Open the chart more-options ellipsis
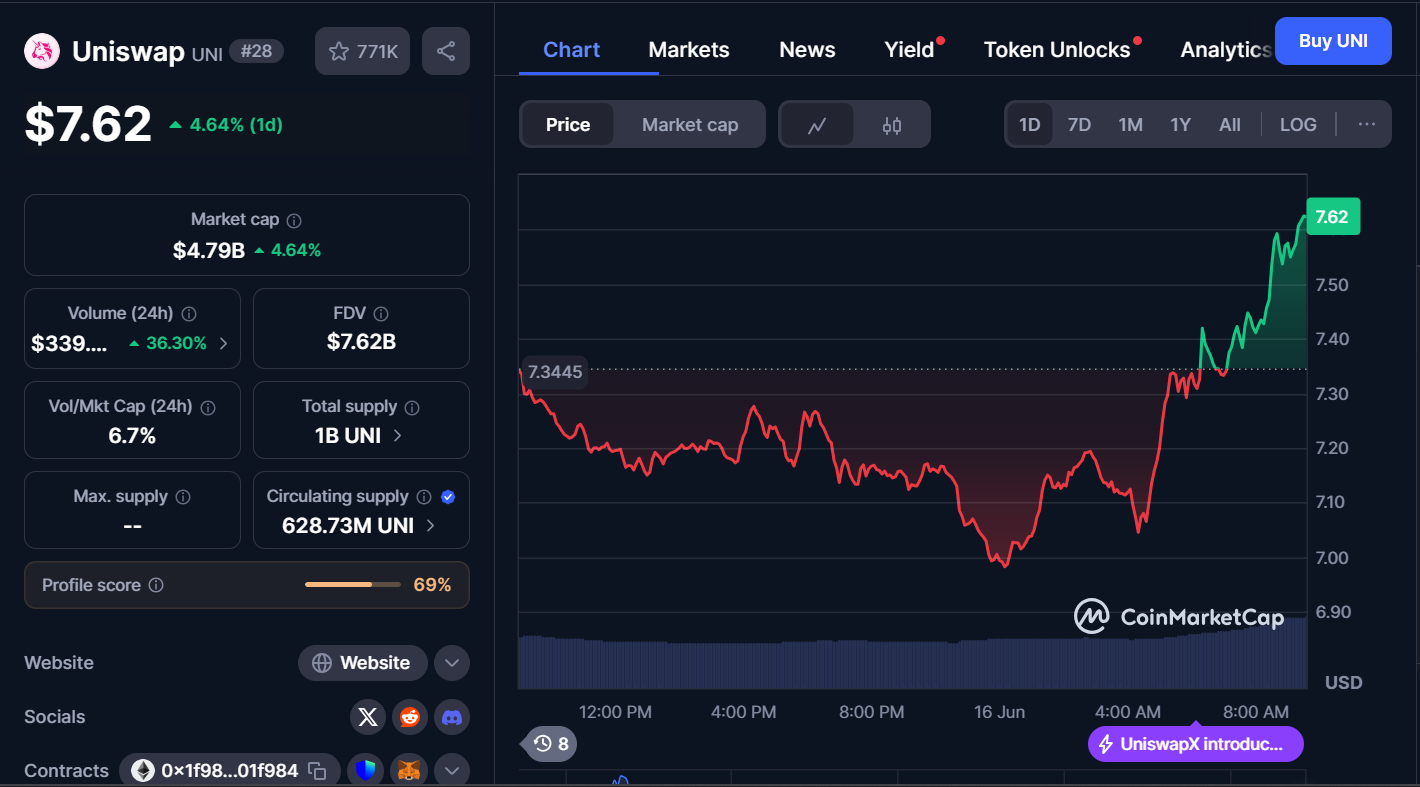Screen dimensions: 1420x787 pyautogui.click(x=1367, y=125)
